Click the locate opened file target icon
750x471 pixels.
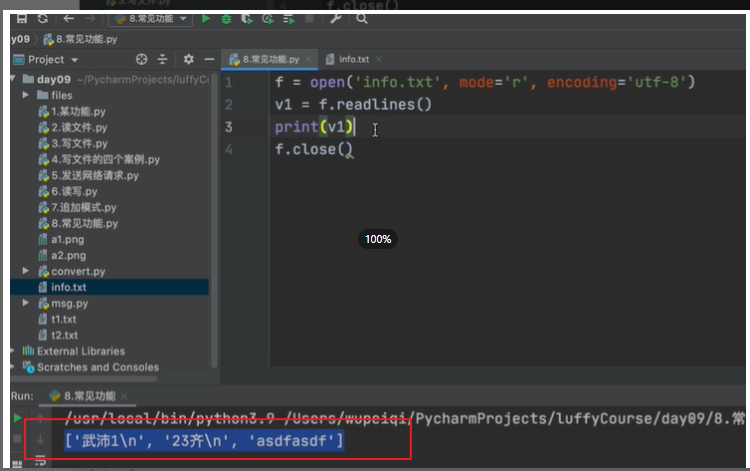click(142, 59)
